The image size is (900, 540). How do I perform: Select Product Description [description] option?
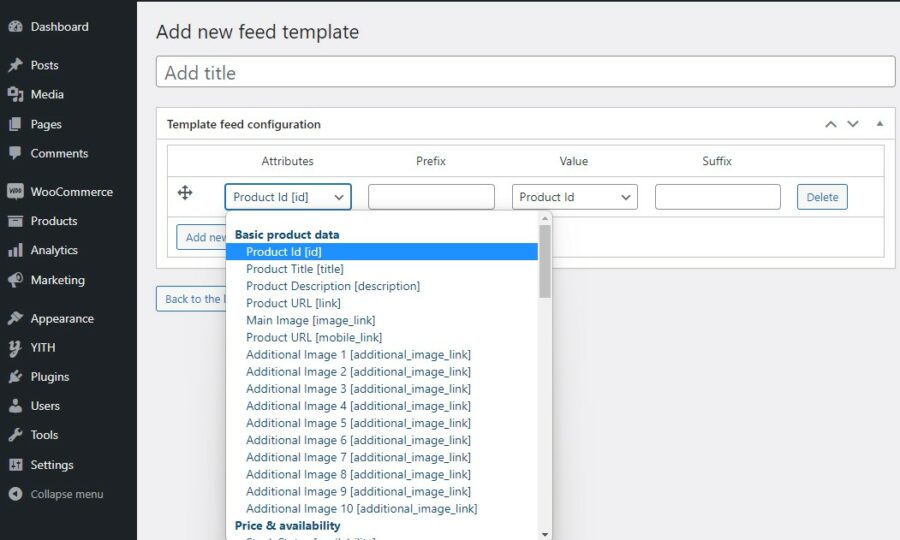pyautogui.click(x=382, y=286)
